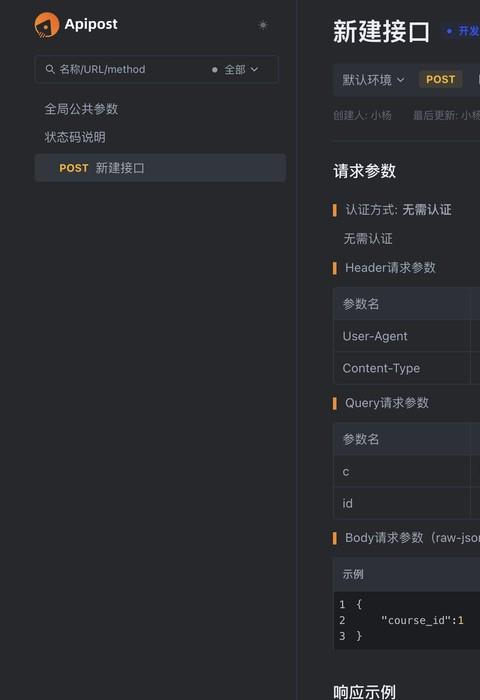Screen dimensions: 480x700
Task: Click the 开发 status tag beside the title
Action: tap(463, 31)
